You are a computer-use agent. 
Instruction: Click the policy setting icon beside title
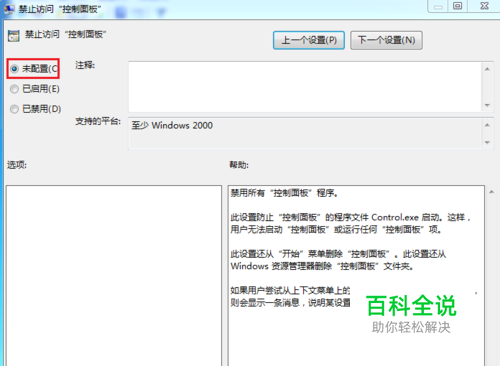tap(14, 36)
